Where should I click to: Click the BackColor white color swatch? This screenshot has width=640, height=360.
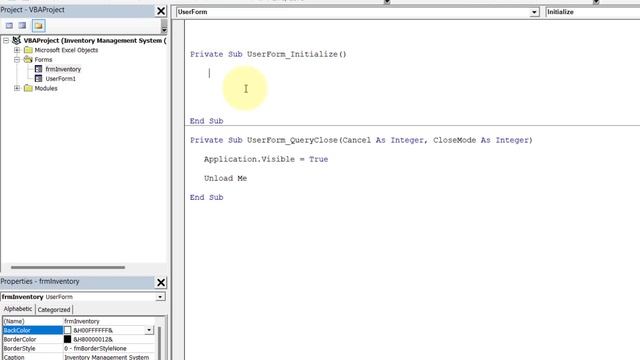click(x=67, y=330)
